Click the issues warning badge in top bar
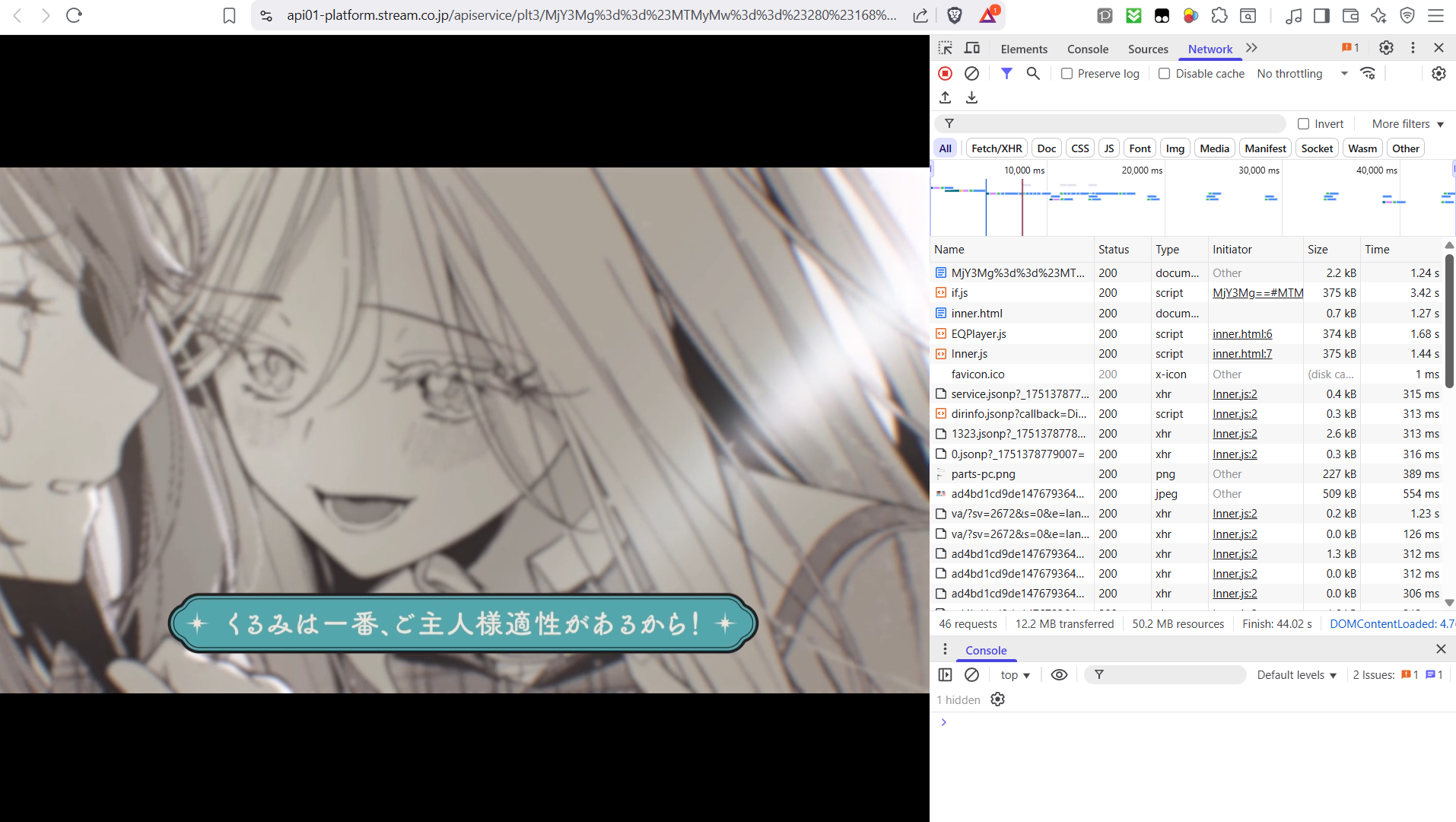The image size is (1456, 822). coord(1350,47)
